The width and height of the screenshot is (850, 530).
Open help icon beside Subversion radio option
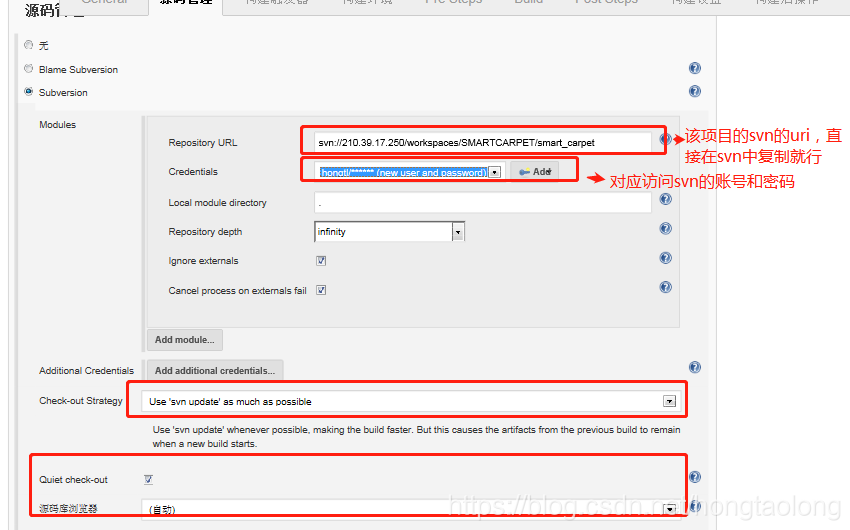pyautogui.click(x=694, y=91)
